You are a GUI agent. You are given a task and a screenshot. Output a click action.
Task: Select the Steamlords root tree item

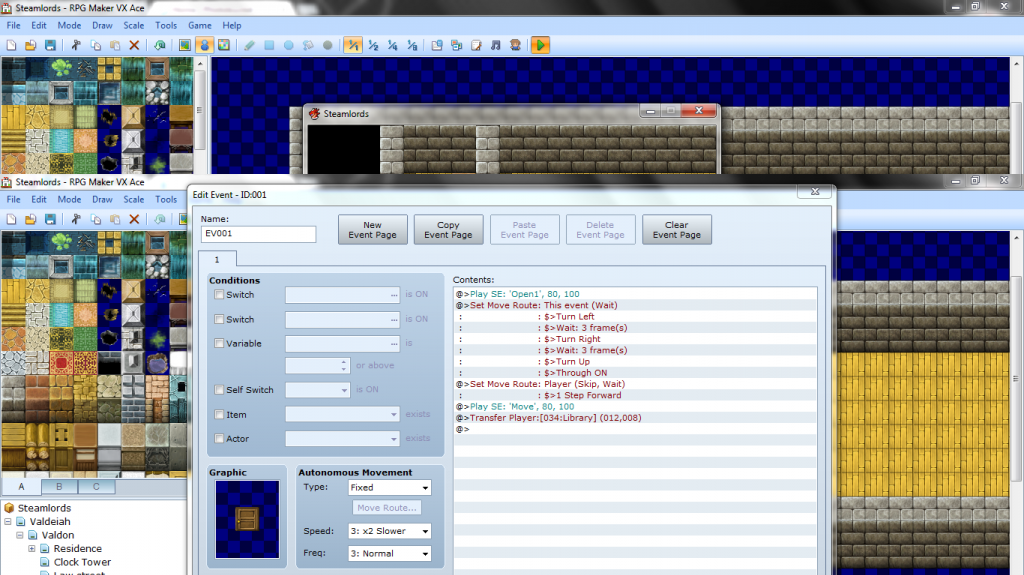point(44,508)
